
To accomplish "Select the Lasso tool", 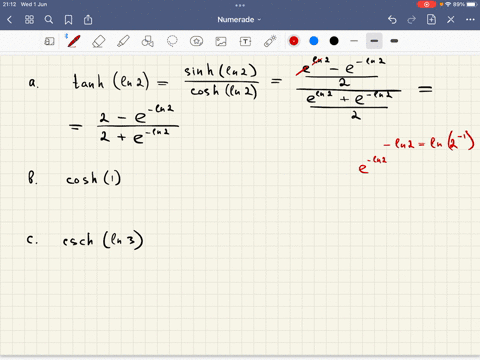I will [x=172, y=41].
